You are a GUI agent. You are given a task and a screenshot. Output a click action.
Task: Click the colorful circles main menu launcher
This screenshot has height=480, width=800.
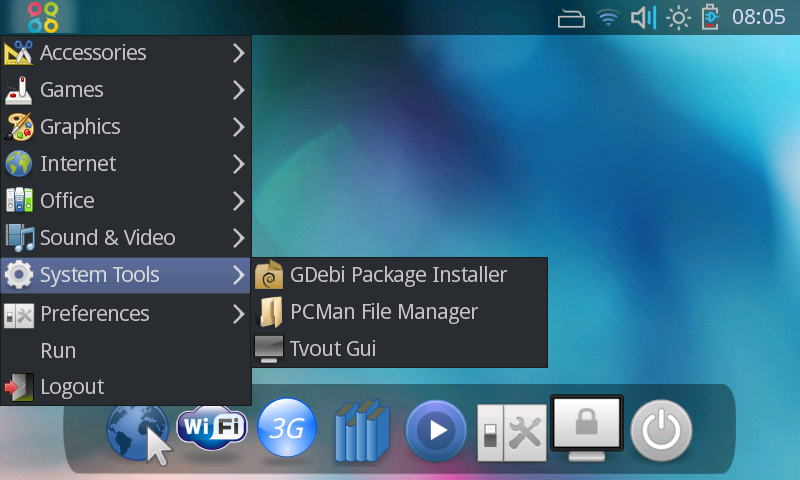[x=43, y=17]
